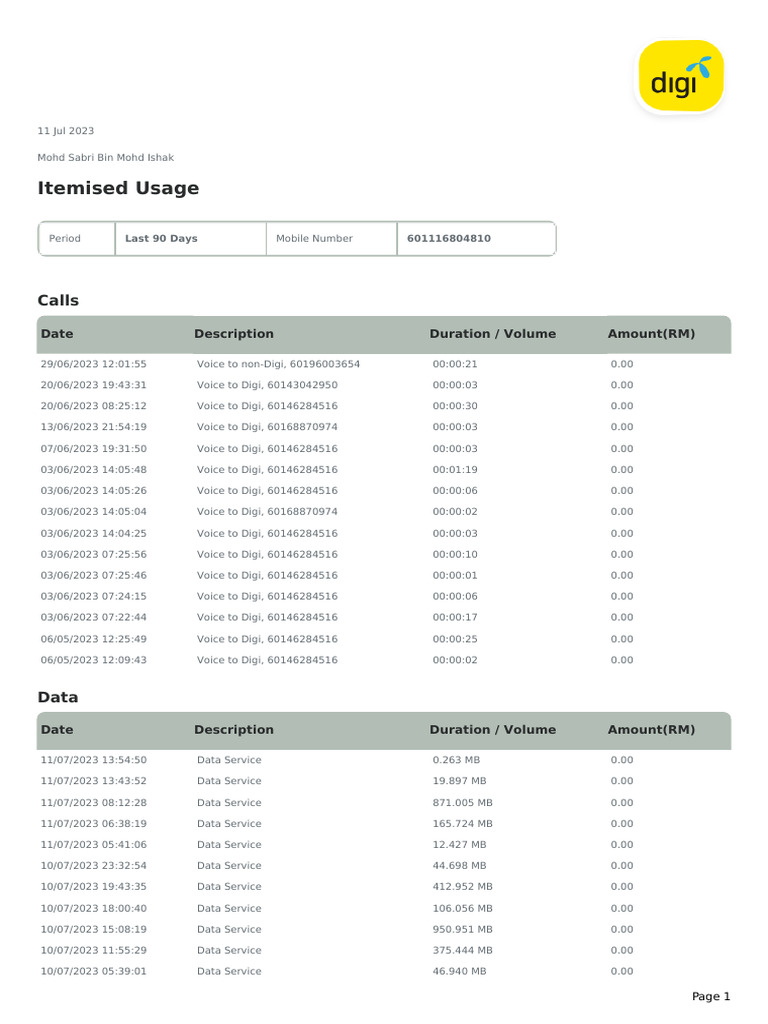Click data volume '165.724 MB'
The image size is (768, 1024).
(x=462, y=824)
